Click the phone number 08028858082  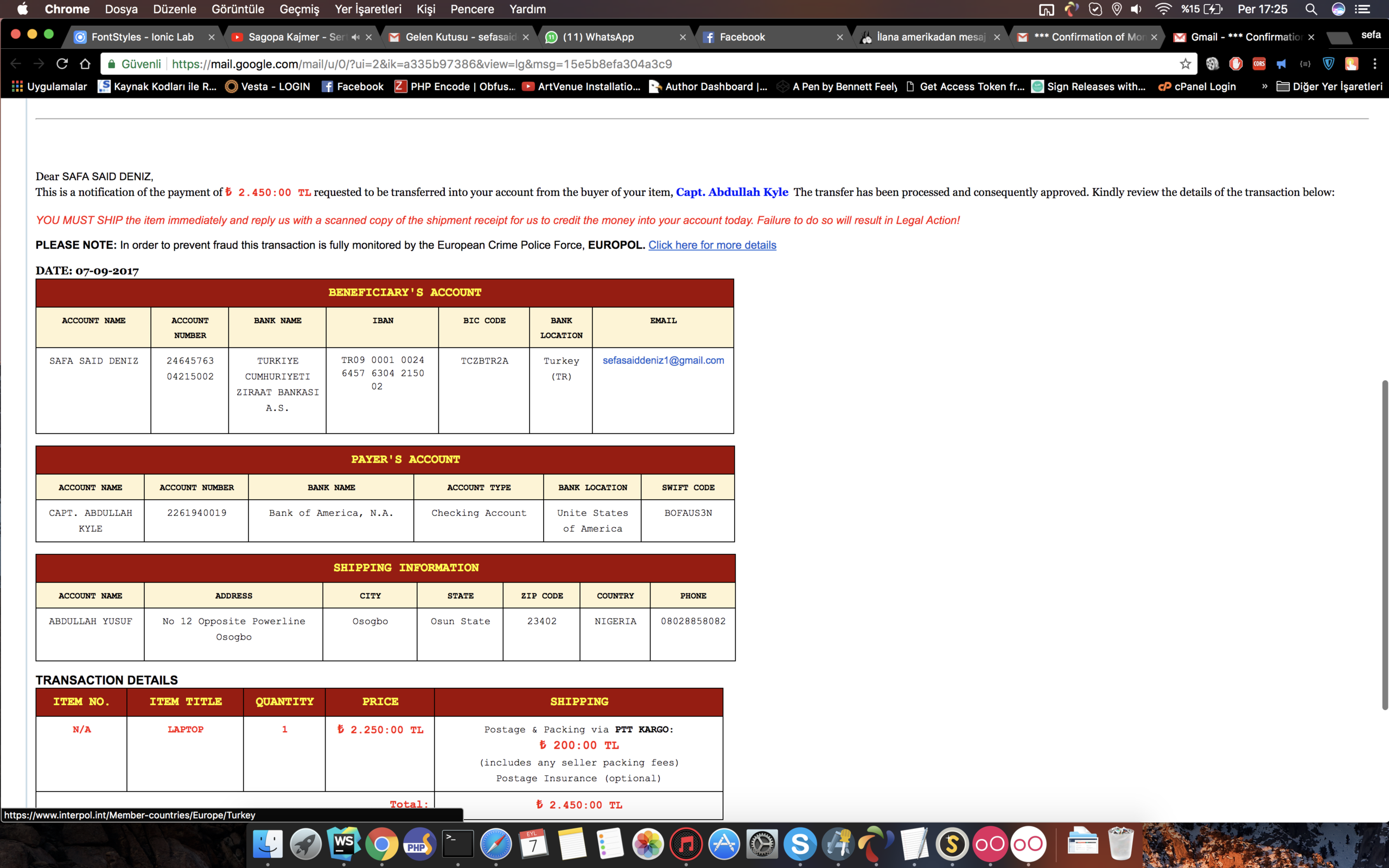click(693, 622)
